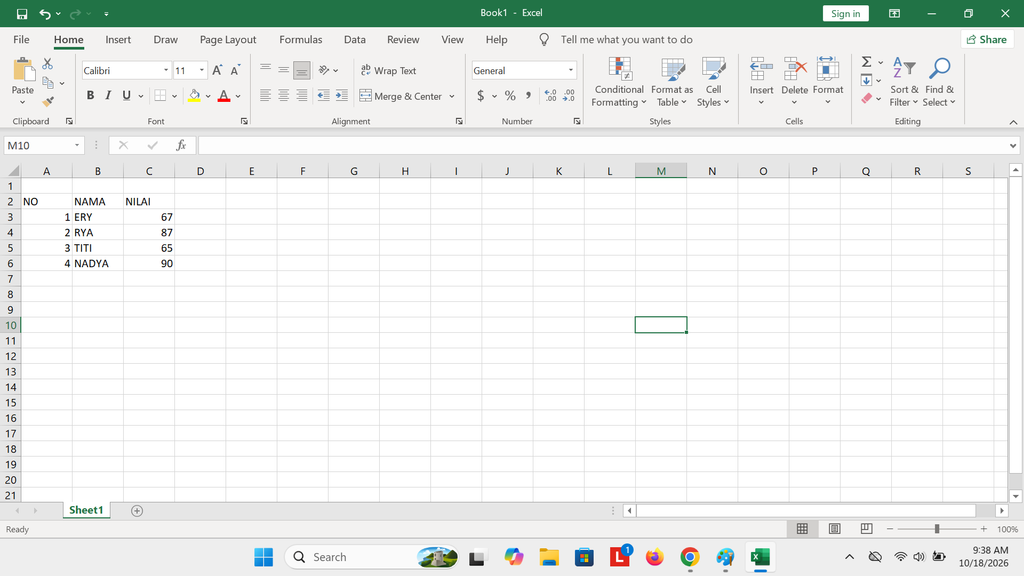Toggle Underline formatting

tap(126, 96)
